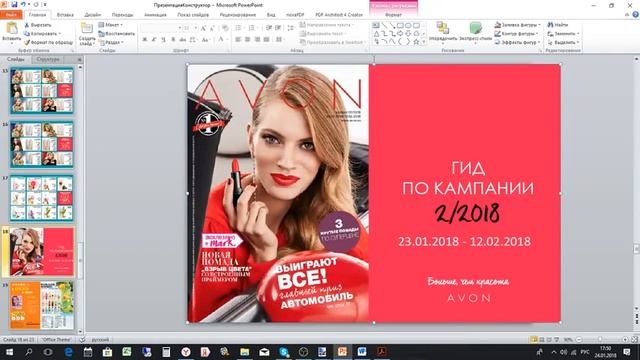Click the New Slide (Создать слайд) icon
The image size is (640, 360).
(x=87, y=29)
